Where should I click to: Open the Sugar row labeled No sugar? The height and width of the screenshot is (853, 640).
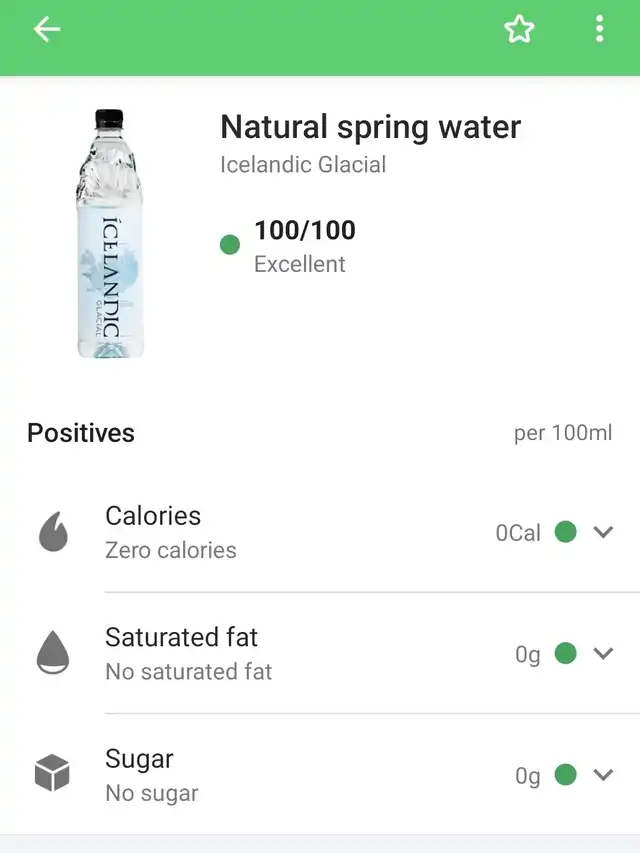click(x=320, y=774)
